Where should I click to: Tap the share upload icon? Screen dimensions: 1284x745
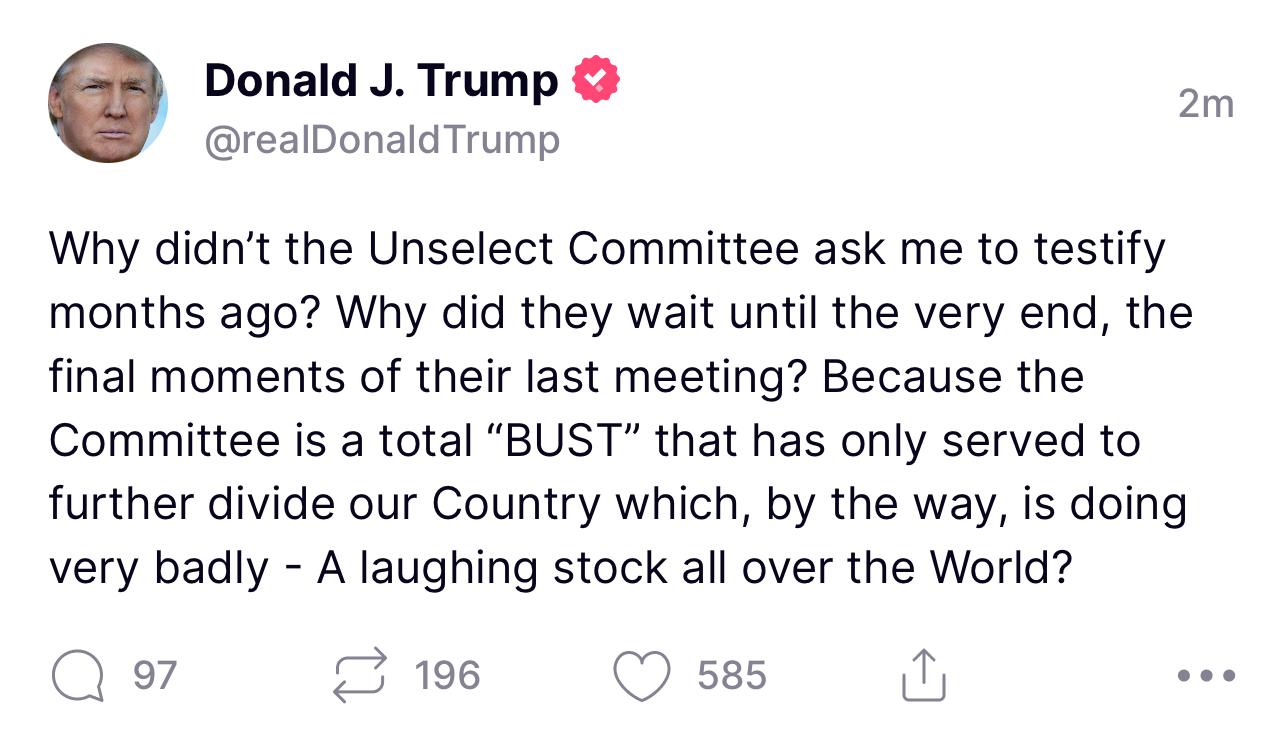tap(923, 675)
